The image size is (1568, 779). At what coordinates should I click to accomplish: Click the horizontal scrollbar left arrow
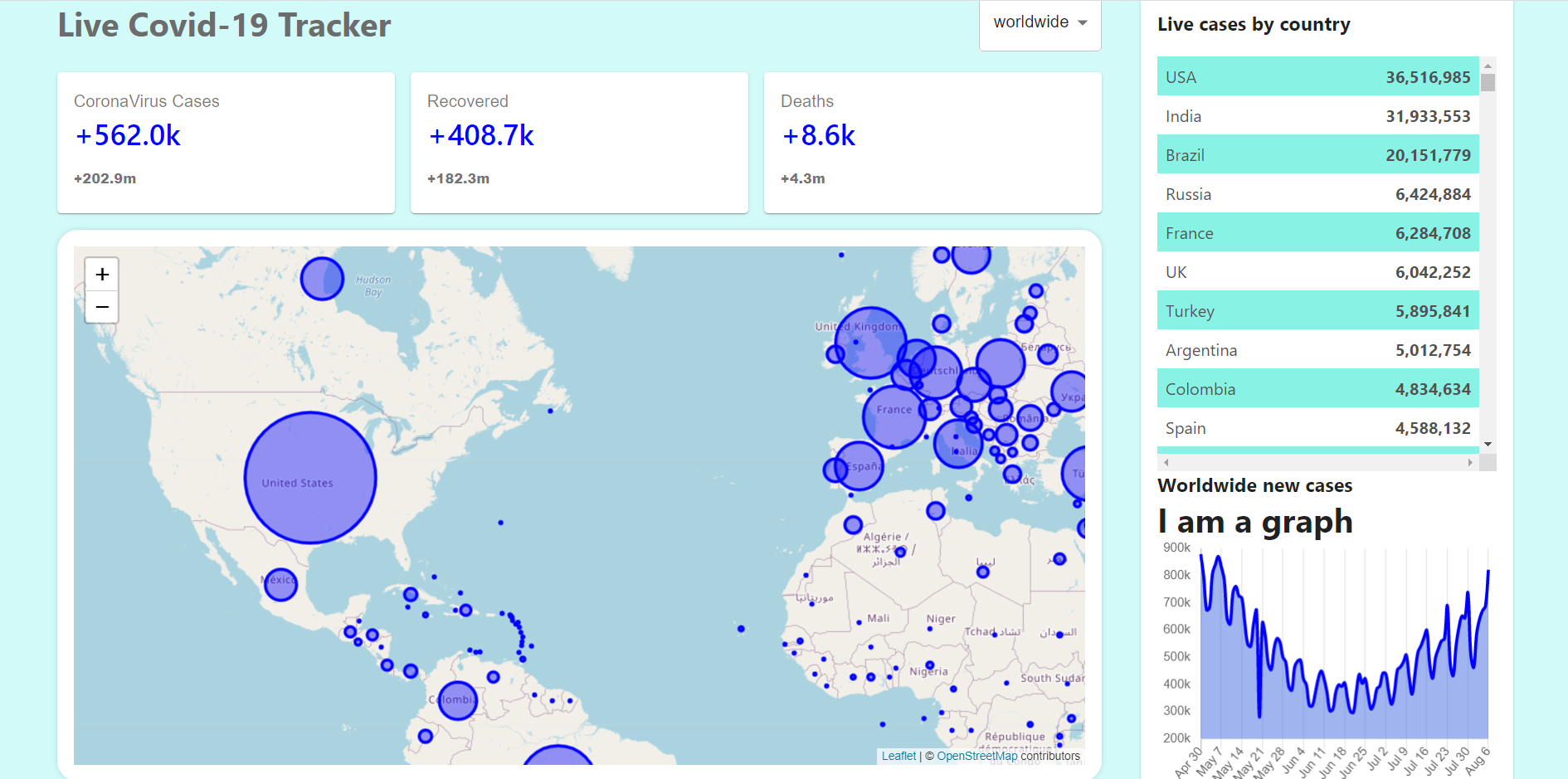pyautogui.click(x=1166, y=462)
